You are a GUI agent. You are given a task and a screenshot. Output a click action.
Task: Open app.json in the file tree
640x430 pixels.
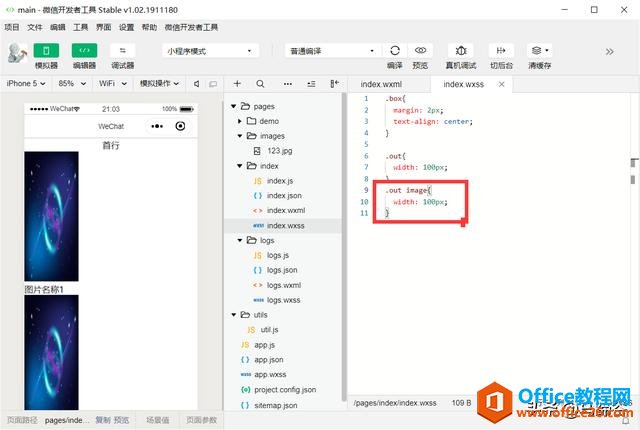pyautogui.click(x=268, y=359)
